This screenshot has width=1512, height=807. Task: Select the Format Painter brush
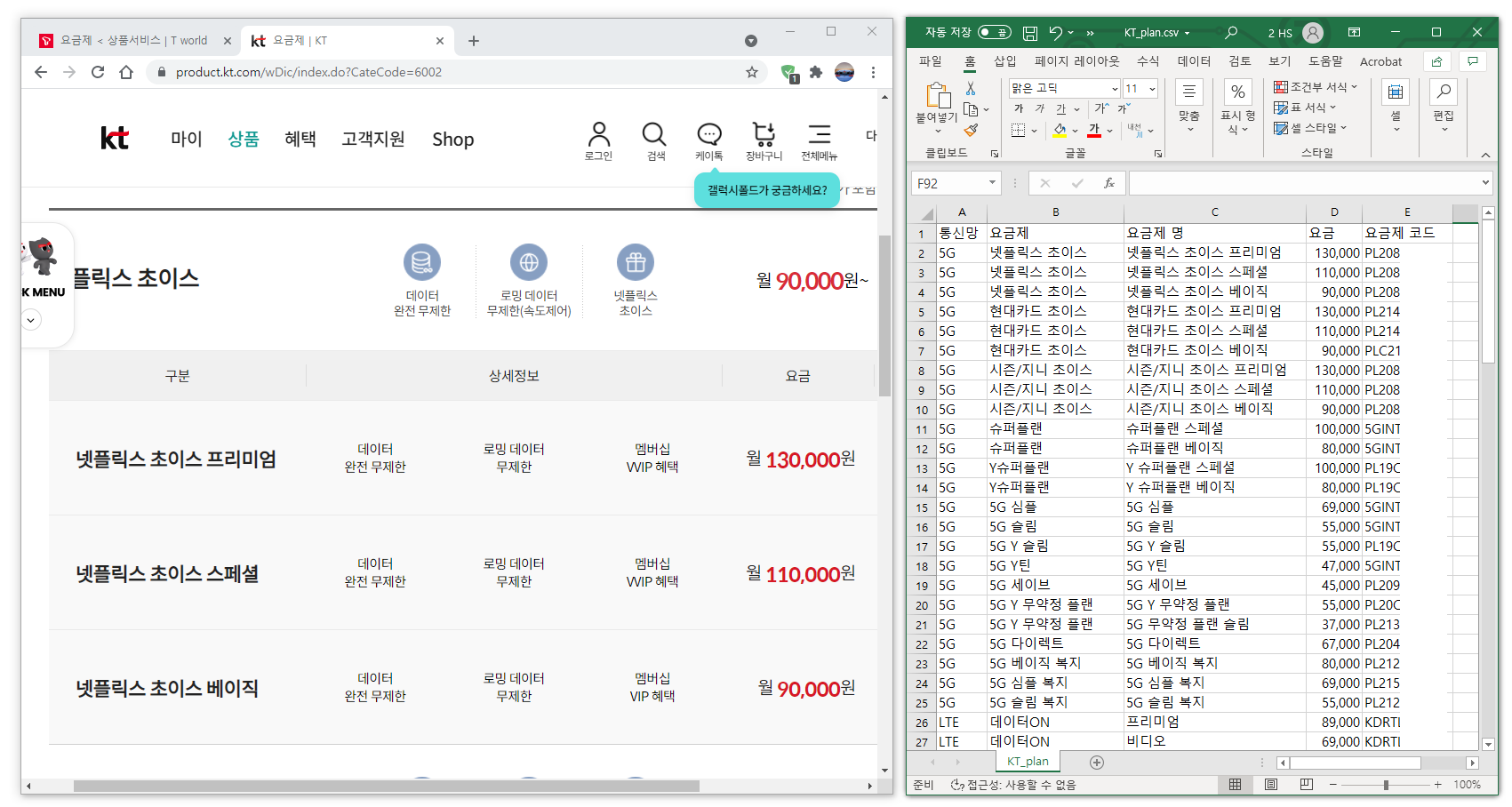coord(971,131)
